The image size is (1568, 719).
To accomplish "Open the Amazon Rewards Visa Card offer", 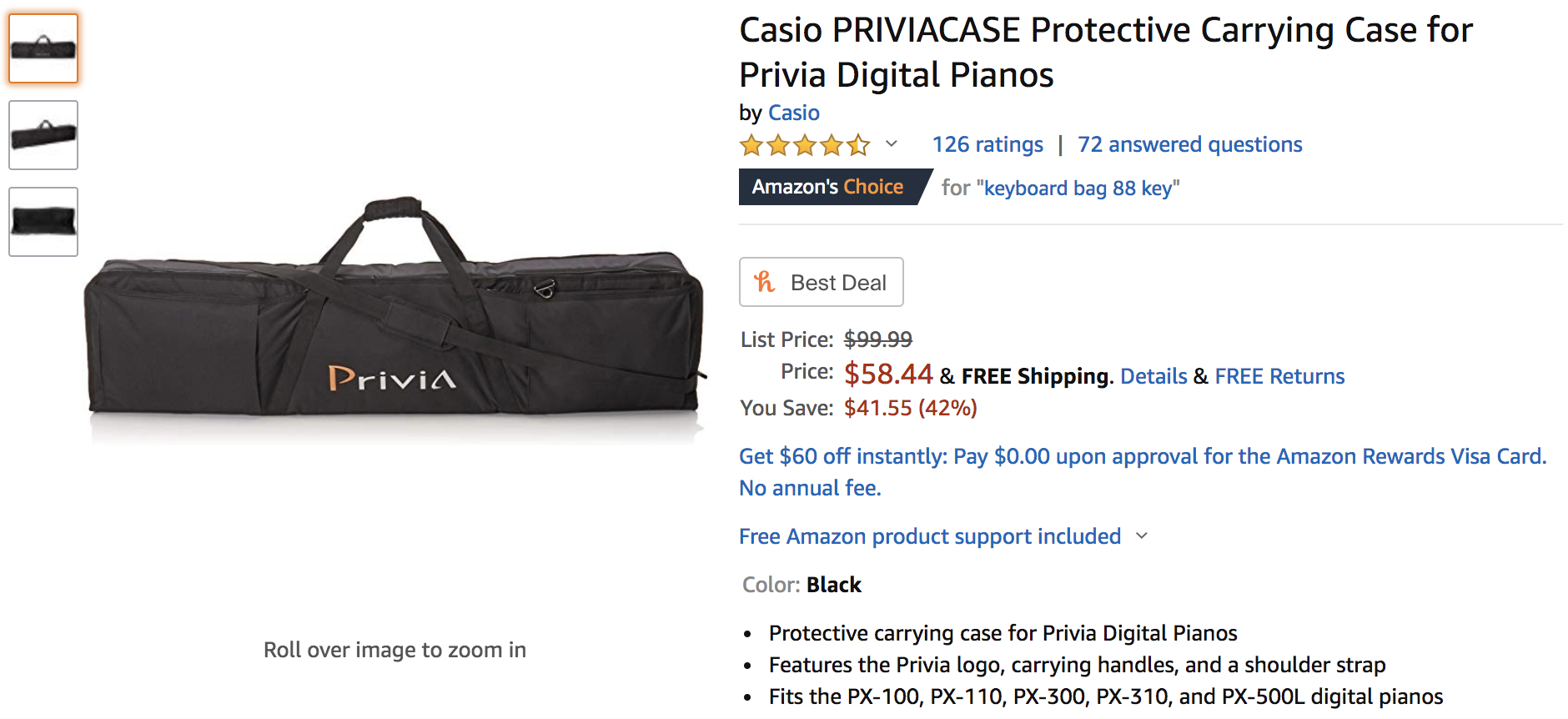I will pos(1143,456).
